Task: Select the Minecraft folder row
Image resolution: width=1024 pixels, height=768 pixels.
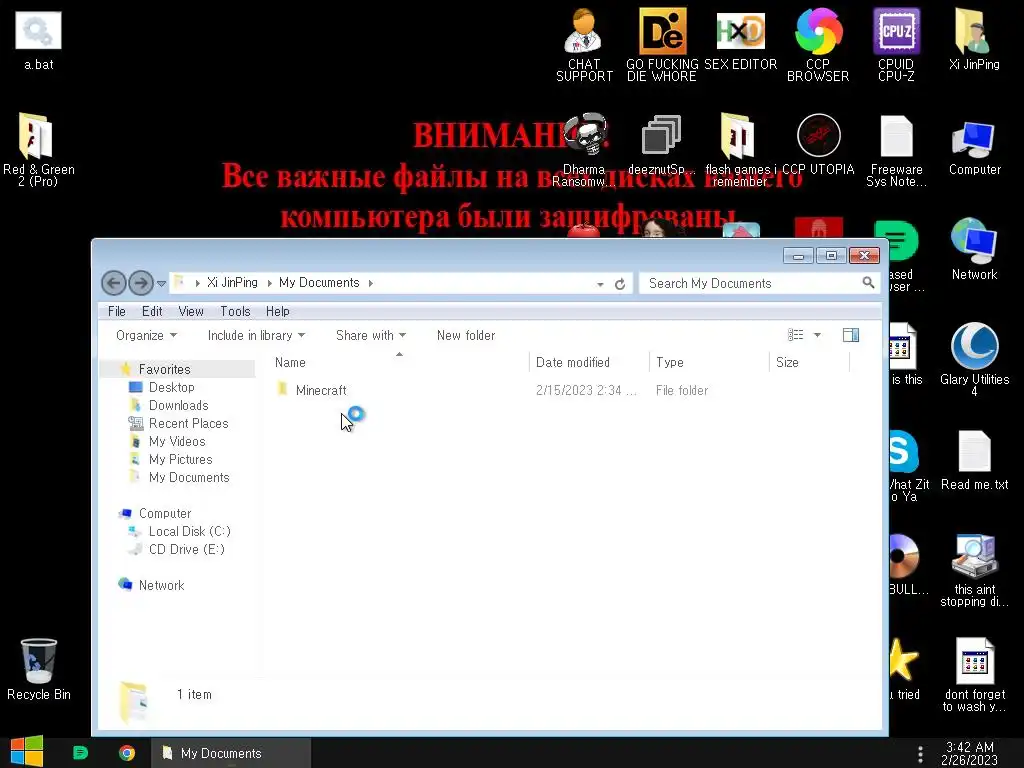Action: point(562,391)
